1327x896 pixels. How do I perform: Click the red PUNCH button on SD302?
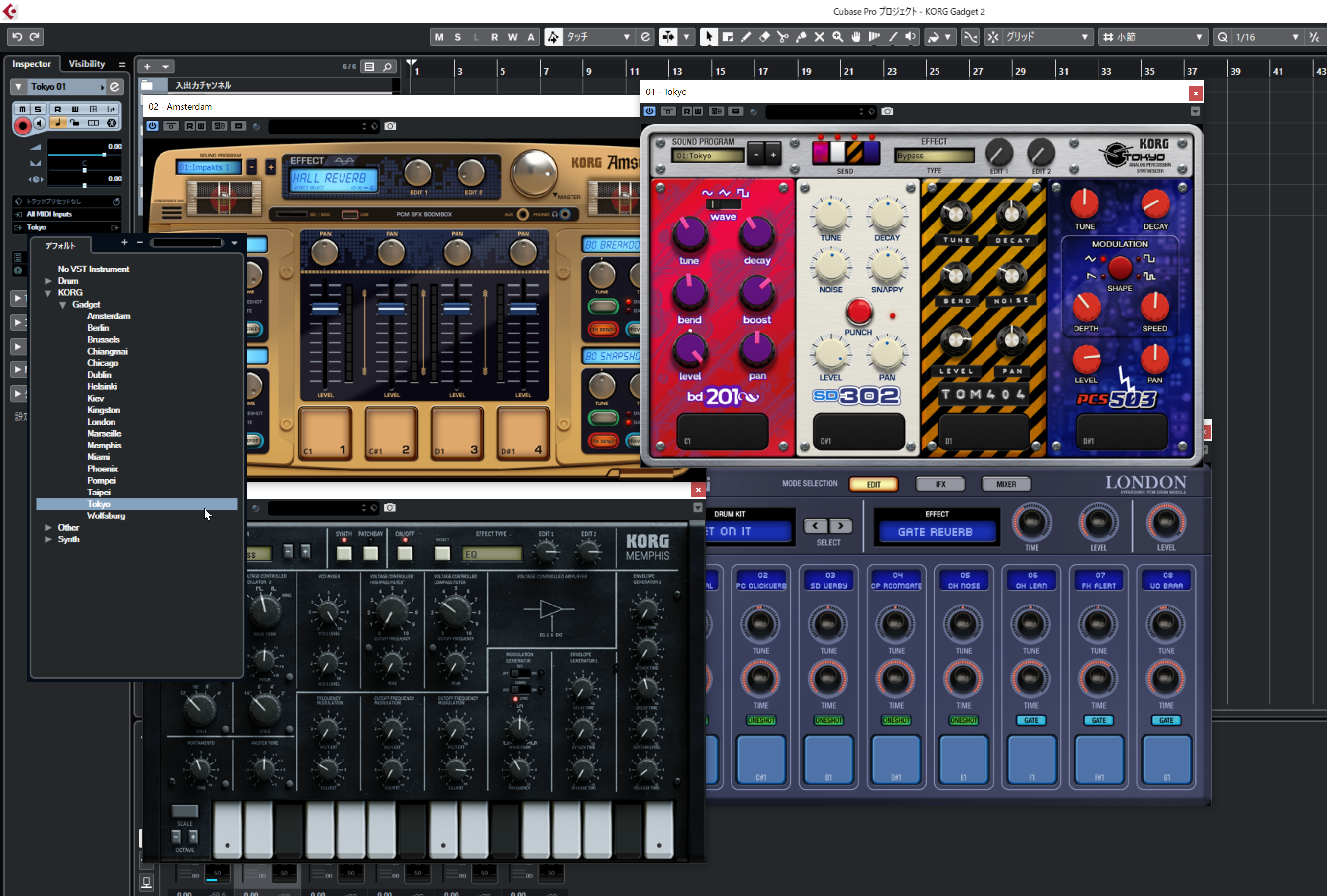859,312
